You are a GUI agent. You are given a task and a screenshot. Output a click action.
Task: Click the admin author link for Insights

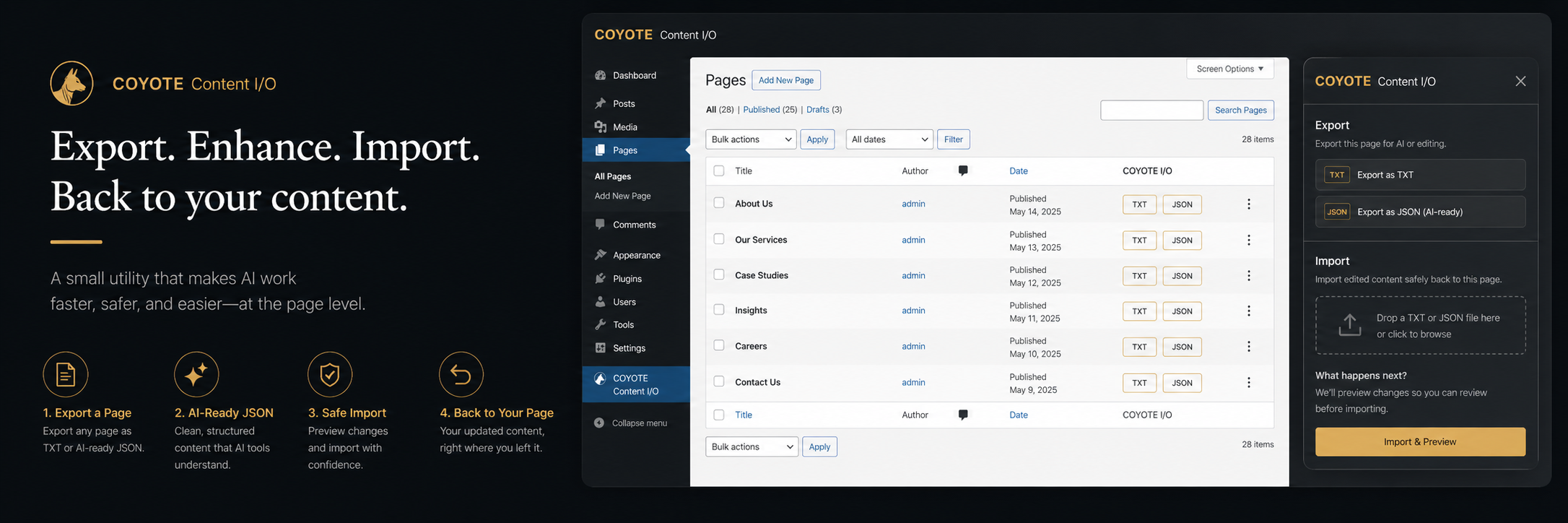pyautogui.click(x=913, y=311)
